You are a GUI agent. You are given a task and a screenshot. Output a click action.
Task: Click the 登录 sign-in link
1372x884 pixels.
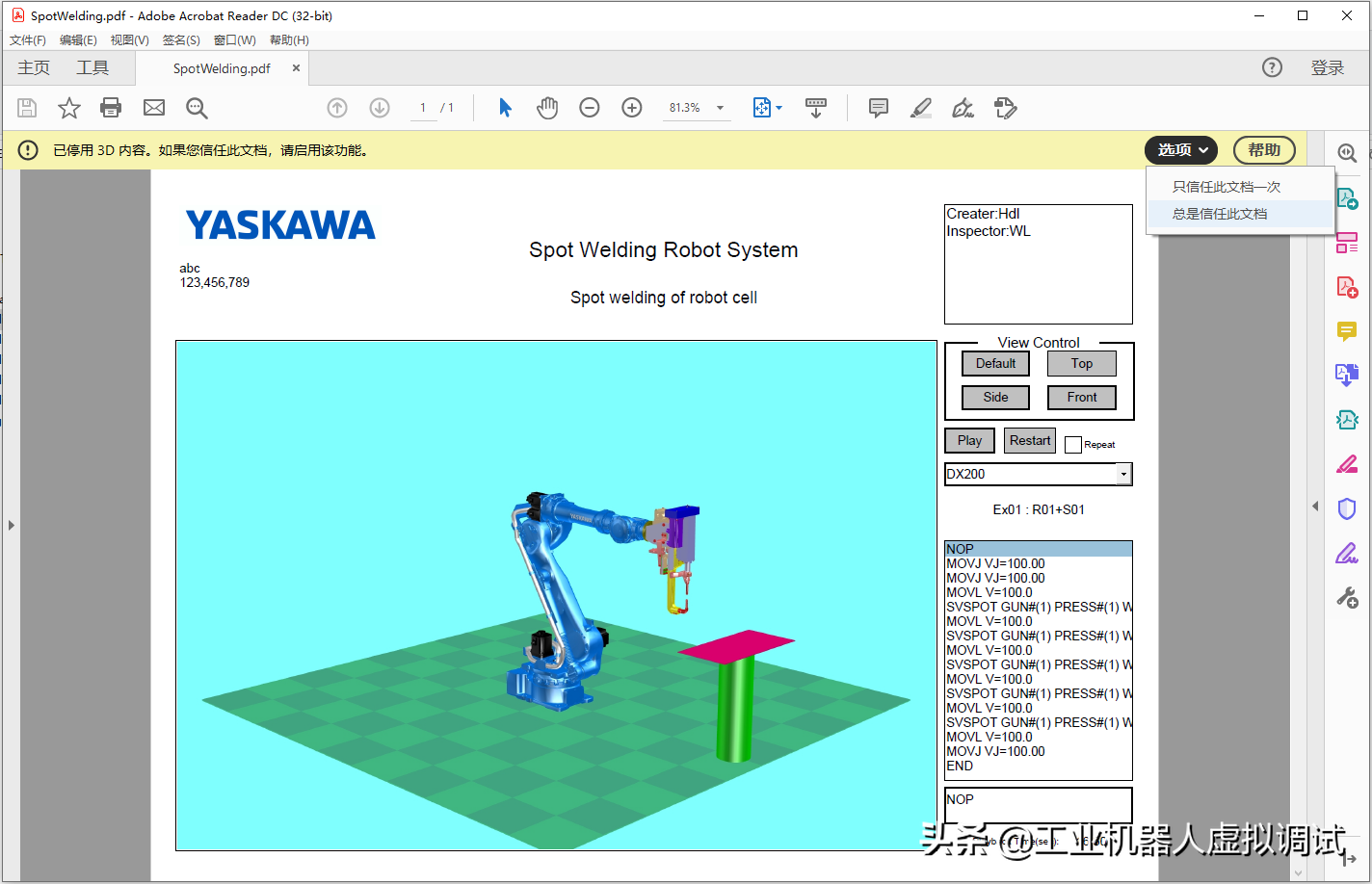click(x=1327, y=67)
